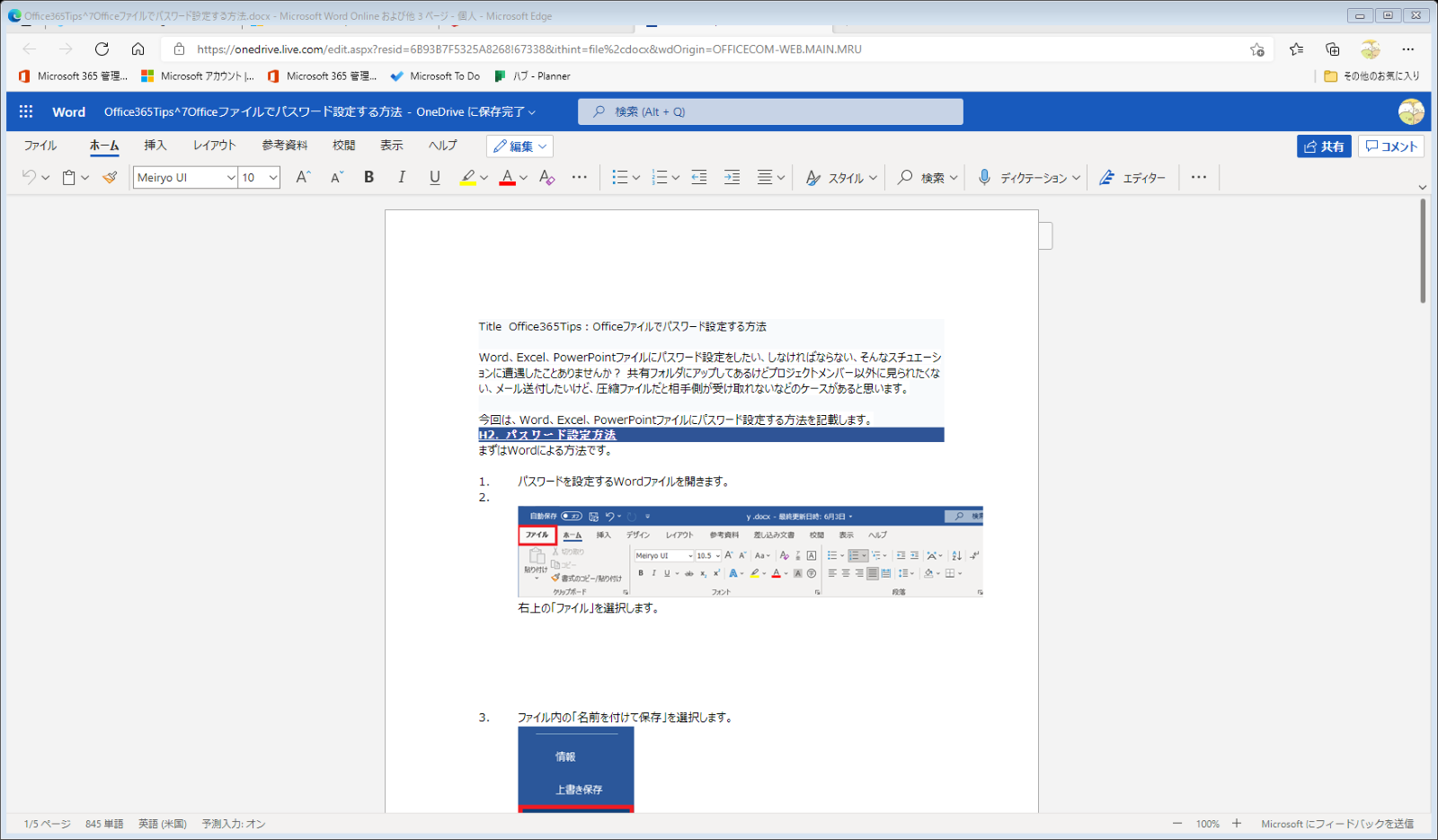
Task: Click the paragraph alignment icon
Action: coord(765,177)
